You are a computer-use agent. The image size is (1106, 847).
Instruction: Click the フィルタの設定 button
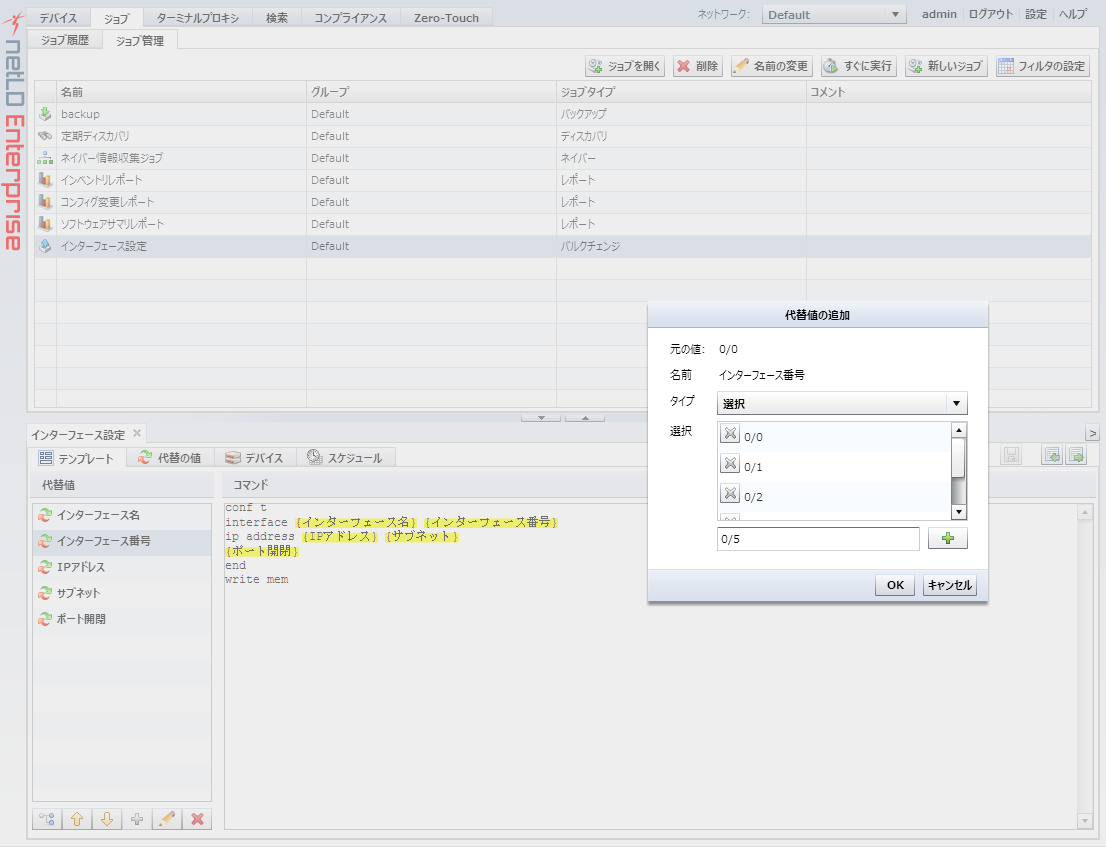(x=1043, y=66)
